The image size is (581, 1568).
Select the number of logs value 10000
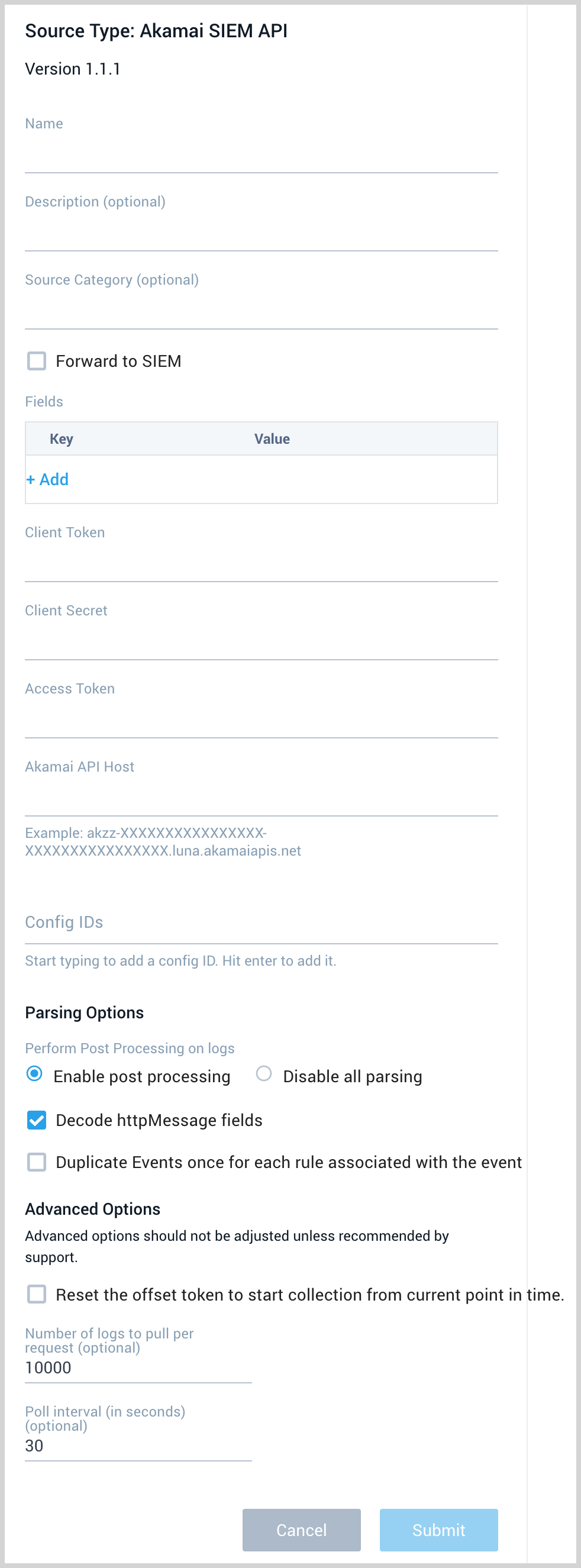point(122,1368)
